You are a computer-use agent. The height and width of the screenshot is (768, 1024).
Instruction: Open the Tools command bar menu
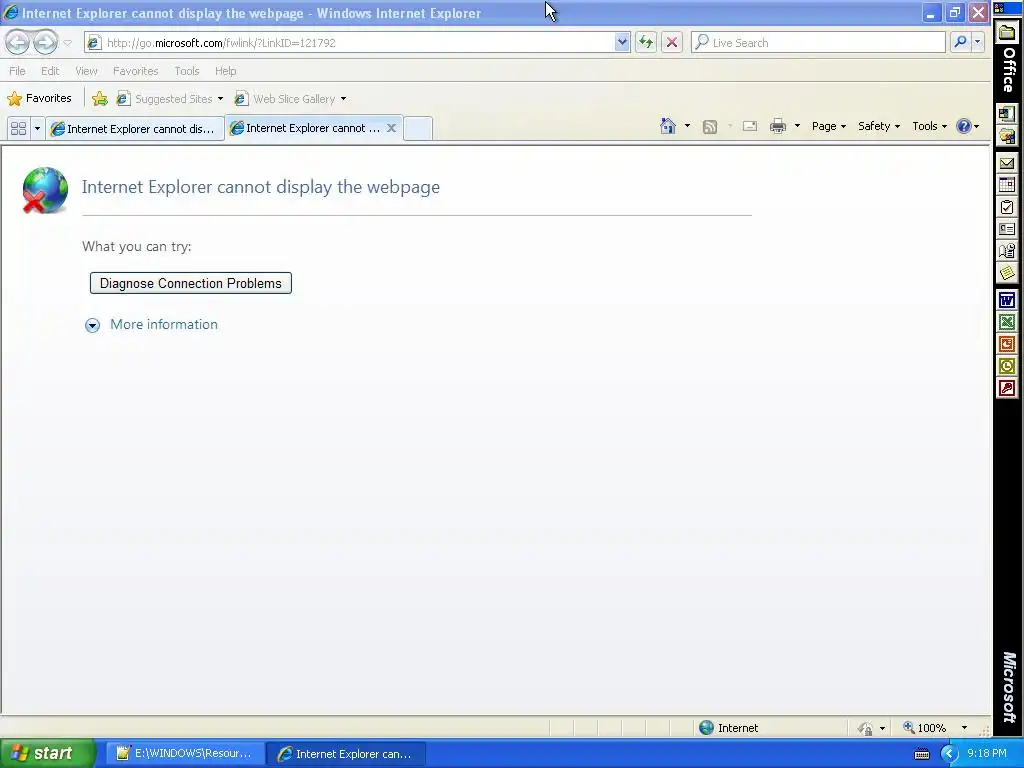929,126
